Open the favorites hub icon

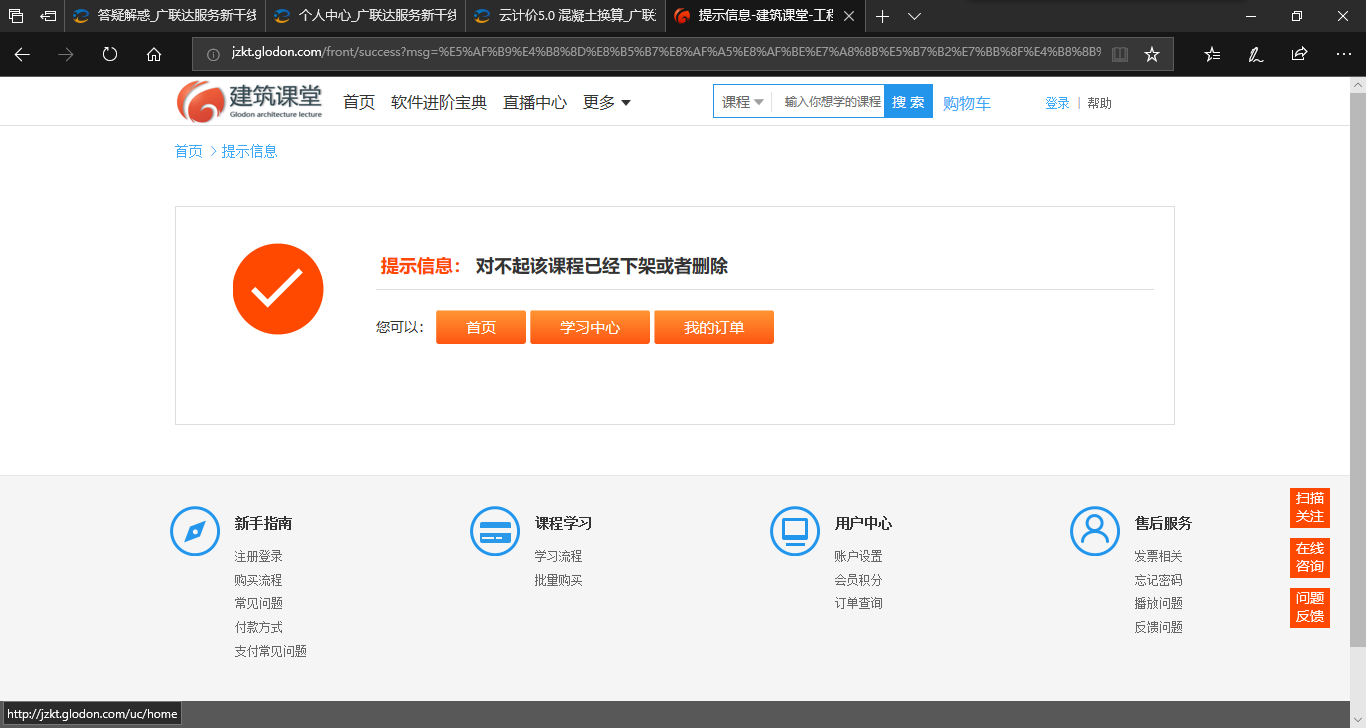[x=1212, y=54]
